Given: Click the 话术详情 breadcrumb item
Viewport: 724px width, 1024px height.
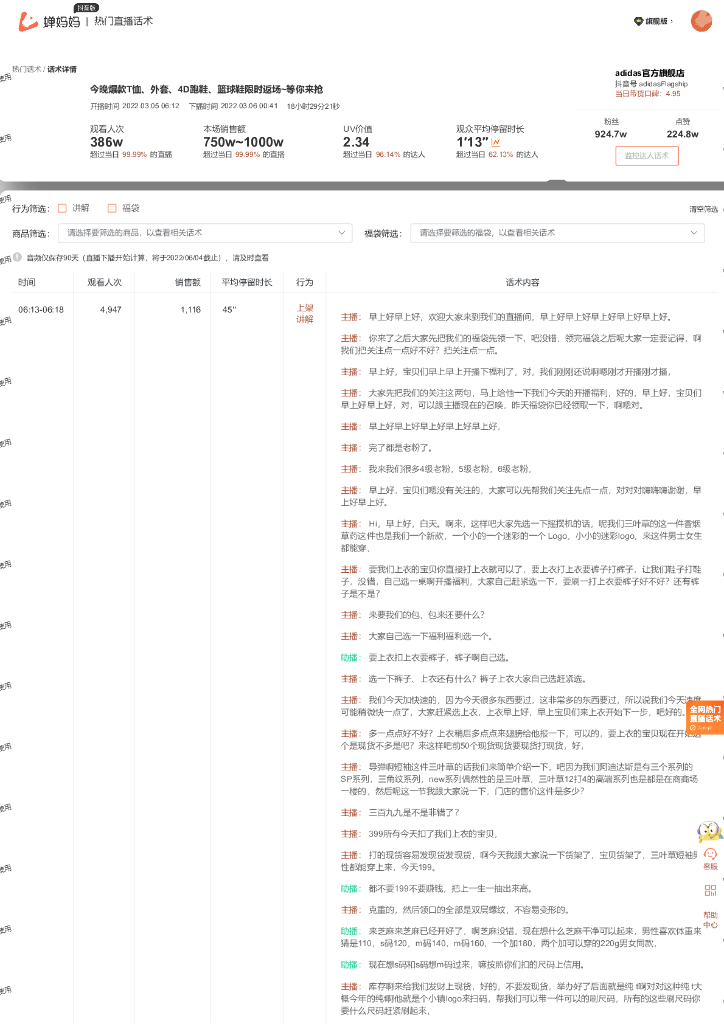Looking at the screenshot, I should point(62,69).
